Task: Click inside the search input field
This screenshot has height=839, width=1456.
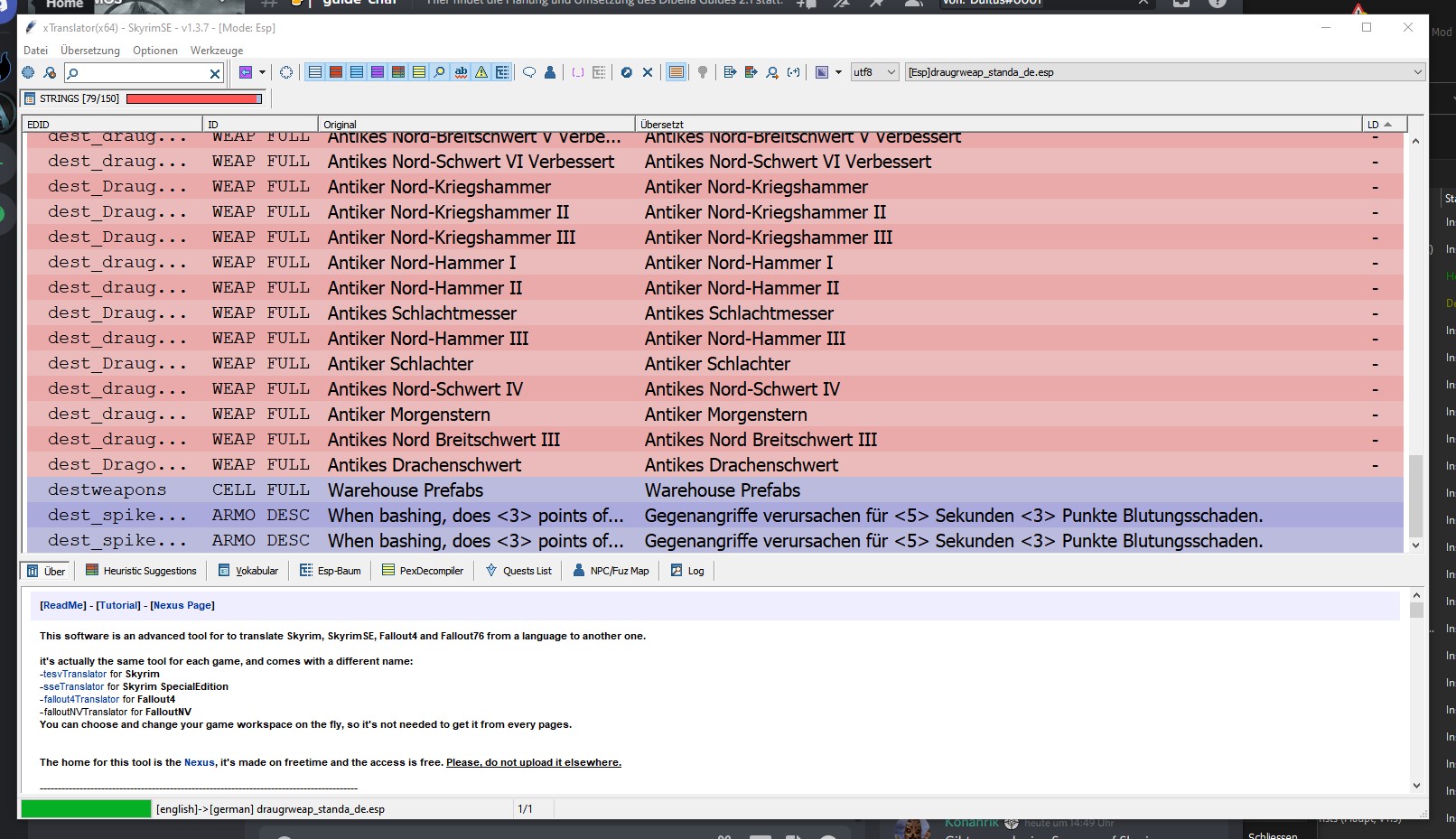Action: (140, 73)
